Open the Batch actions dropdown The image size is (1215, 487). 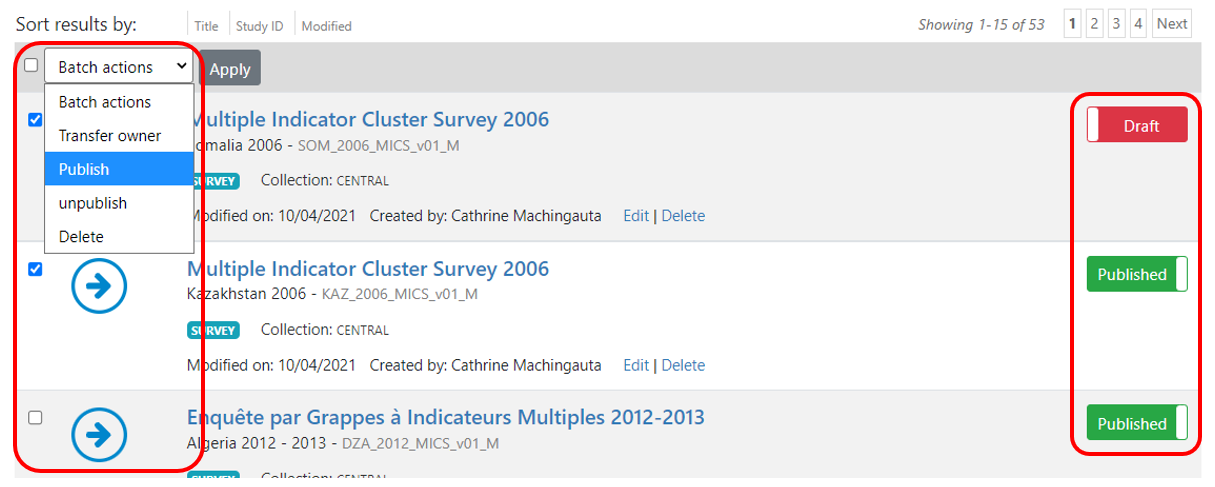pos(119,67)
